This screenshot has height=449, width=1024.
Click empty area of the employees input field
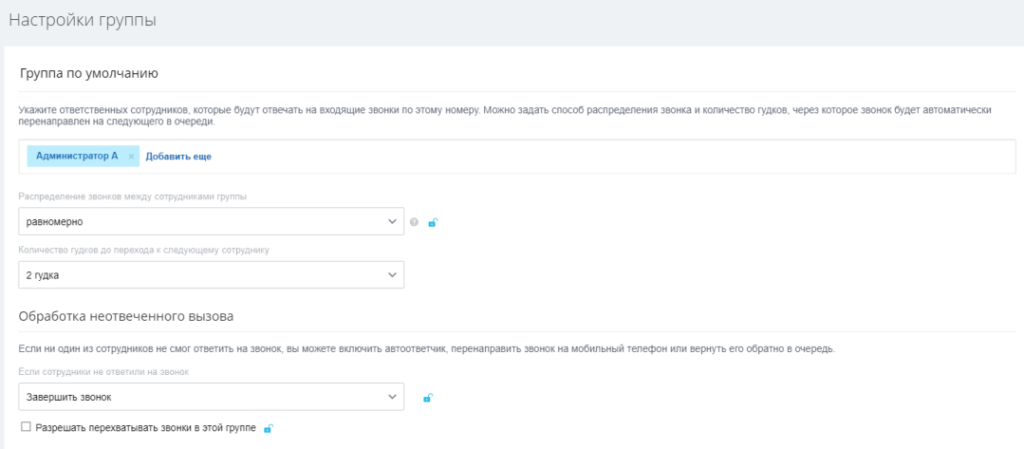600,157
